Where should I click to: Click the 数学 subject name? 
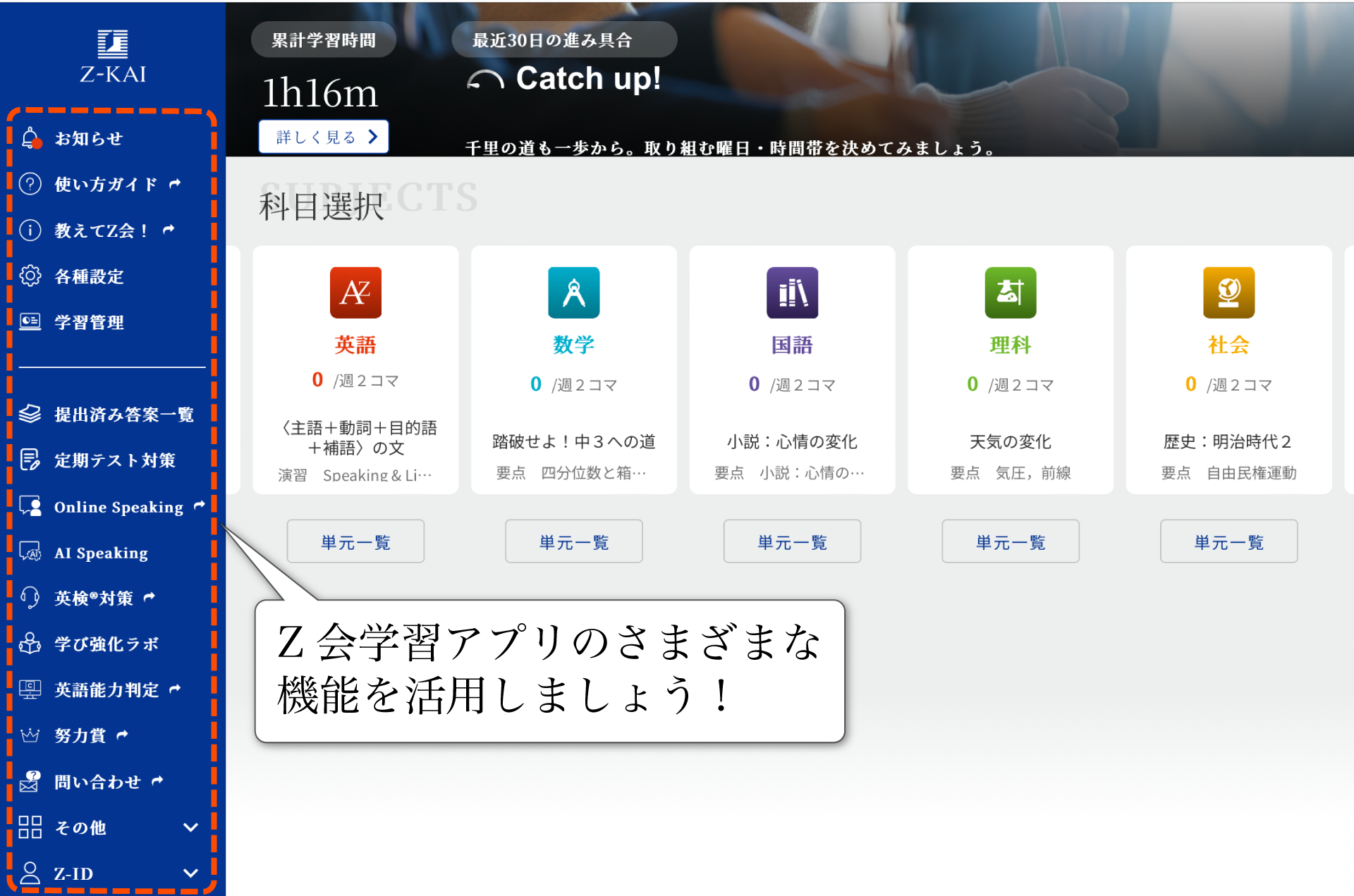tap(574, 345)
